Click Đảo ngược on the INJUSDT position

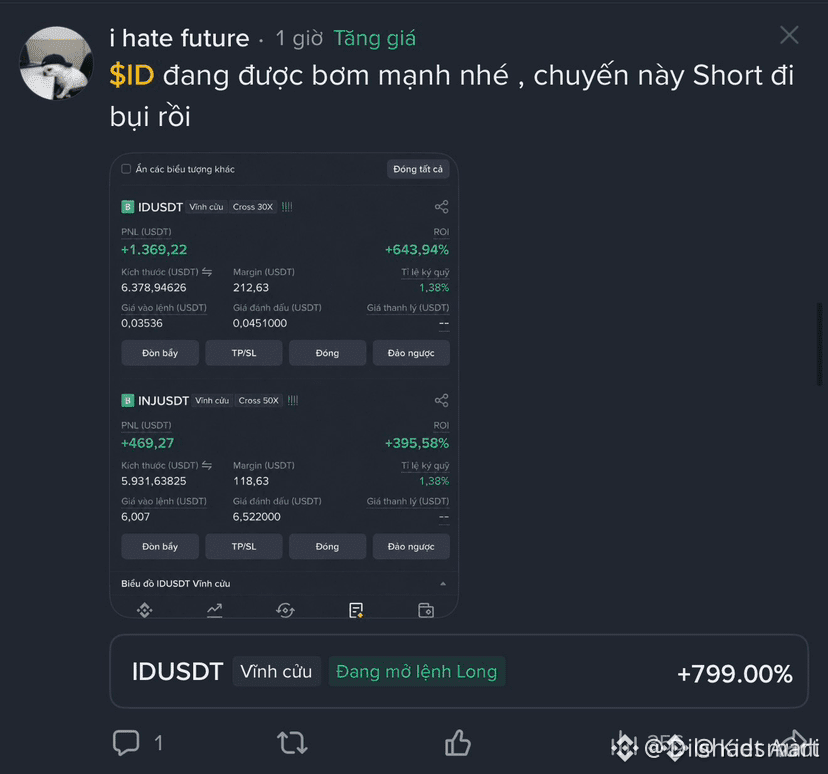[x=411, y=546]
